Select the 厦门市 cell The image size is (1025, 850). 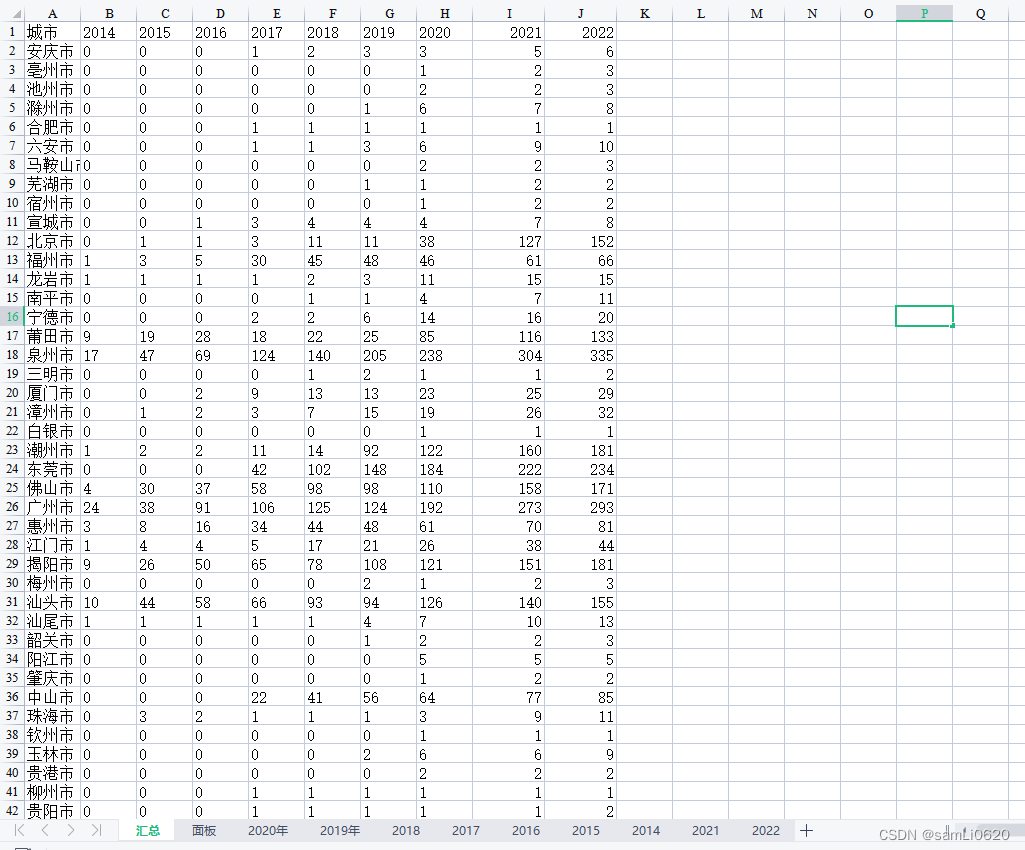(x=52, y=393)
